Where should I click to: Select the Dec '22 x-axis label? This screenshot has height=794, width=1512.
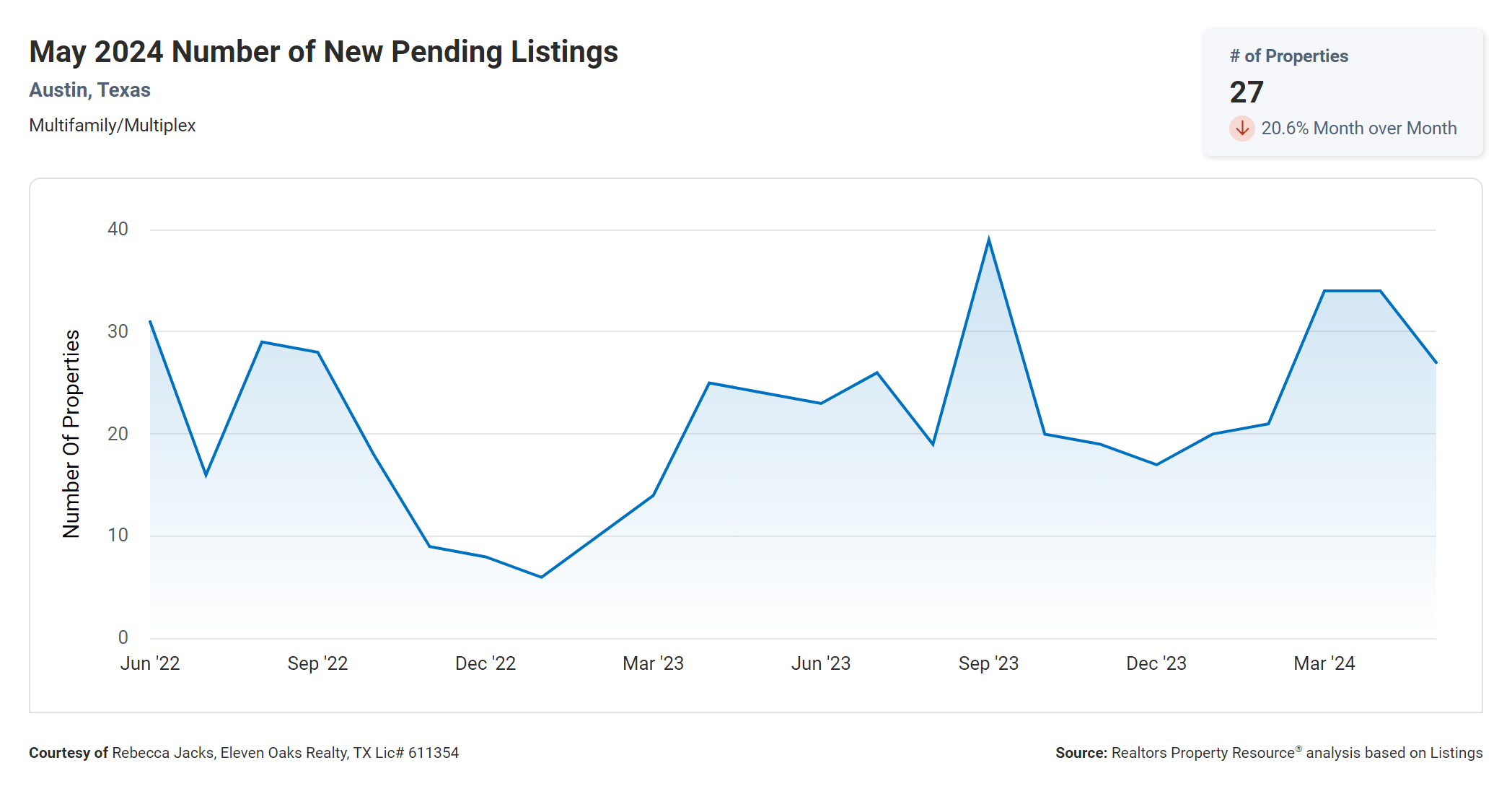point(485,663)
